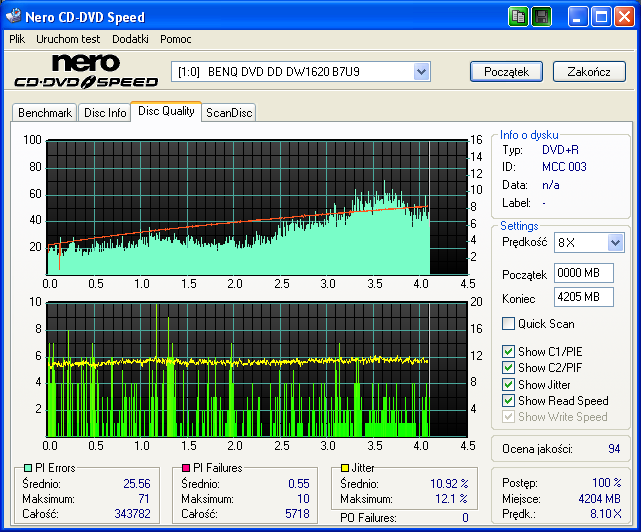Click the Ocena jakości value 94

pos(614,449)
